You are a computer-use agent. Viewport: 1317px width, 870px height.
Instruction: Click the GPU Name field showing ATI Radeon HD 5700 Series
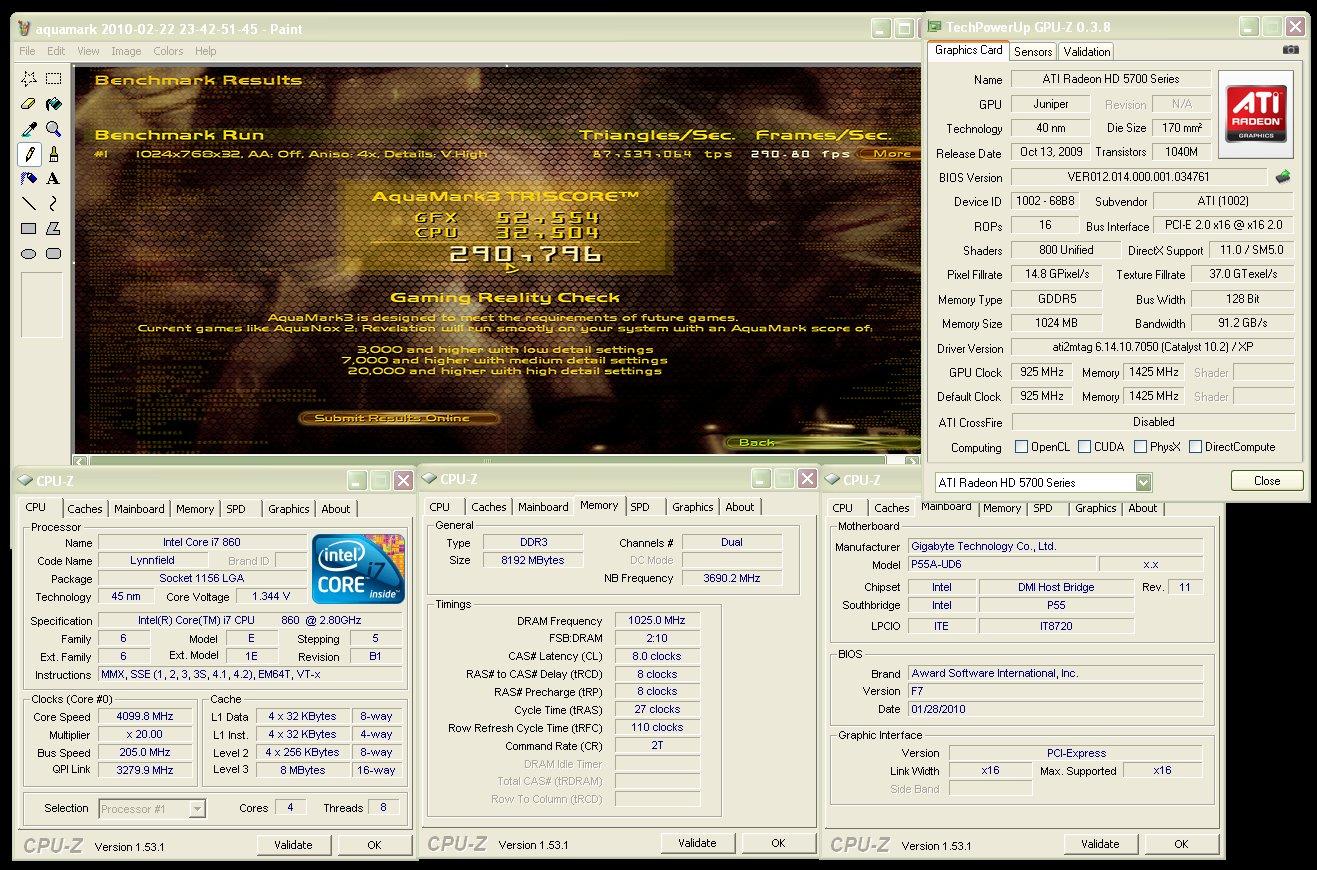tap(1111, 79)
